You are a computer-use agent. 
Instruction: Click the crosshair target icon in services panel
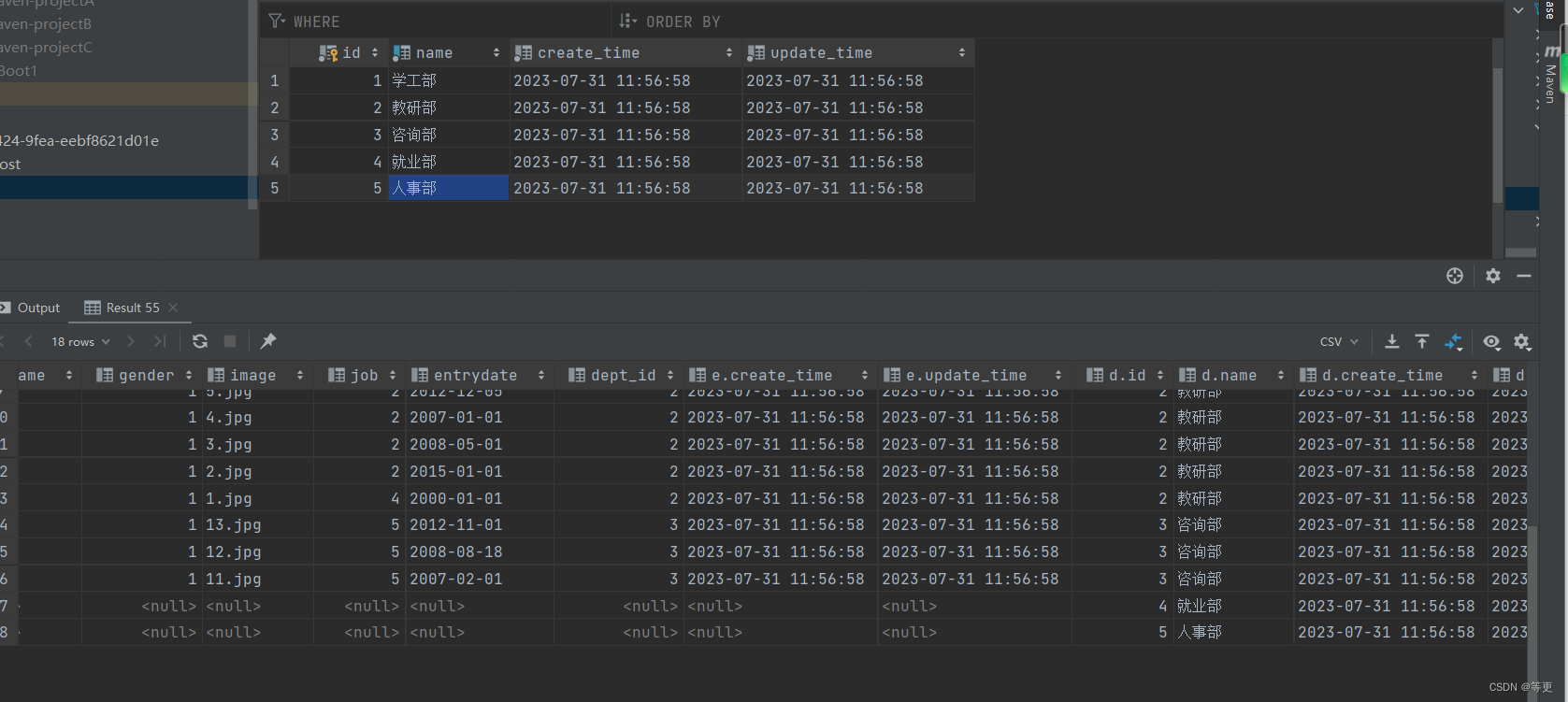tap(1455, 276)
